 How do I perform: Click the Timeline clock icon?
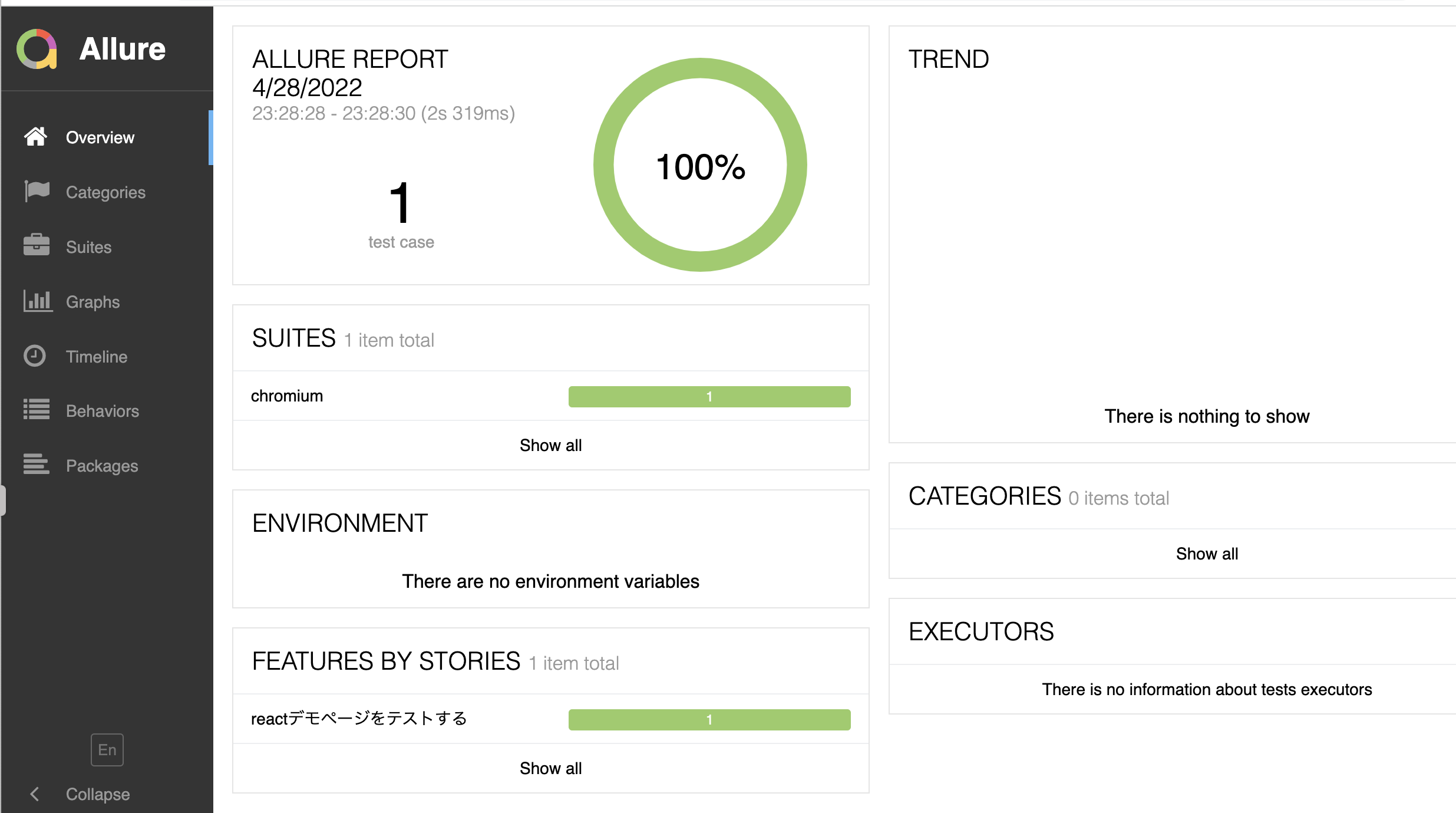35,356
